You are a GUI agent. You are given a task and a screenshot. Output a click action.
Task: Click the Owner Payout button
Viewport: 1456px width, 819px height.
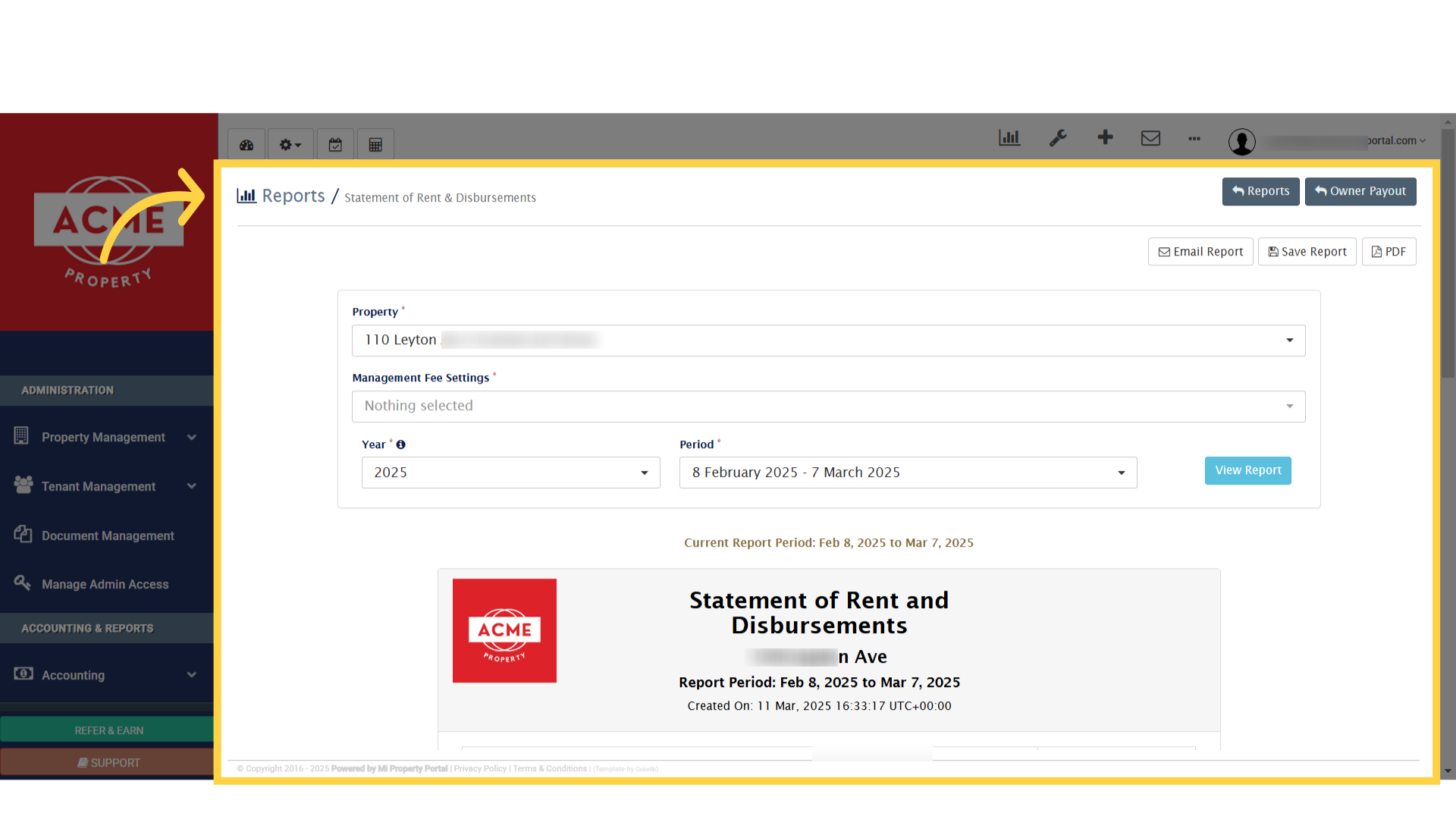(x=1360, y=191)
